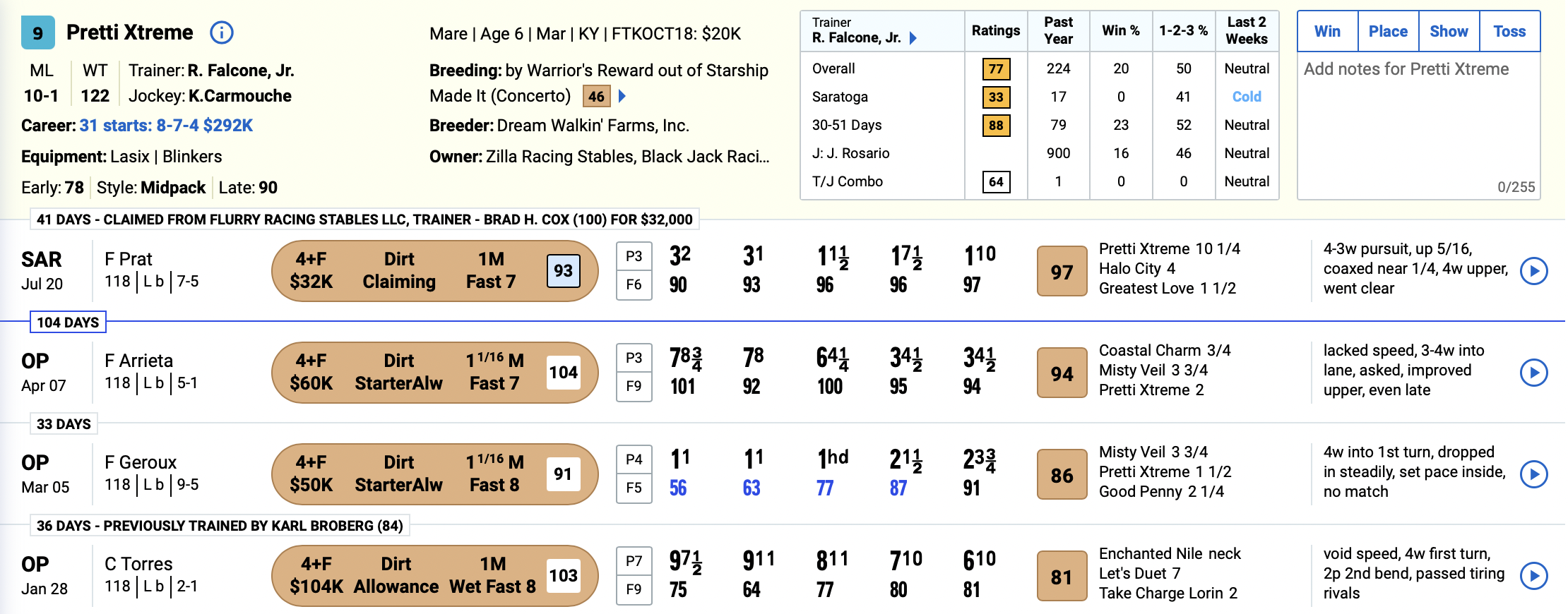
Task: Play replay for the Mar 05 OP race
Action: [x=1533, y=474]
